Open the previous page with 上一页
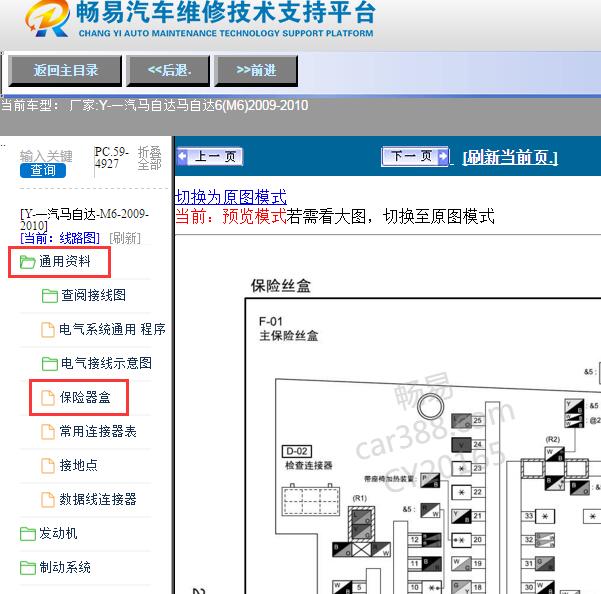 tap(210, 156)
